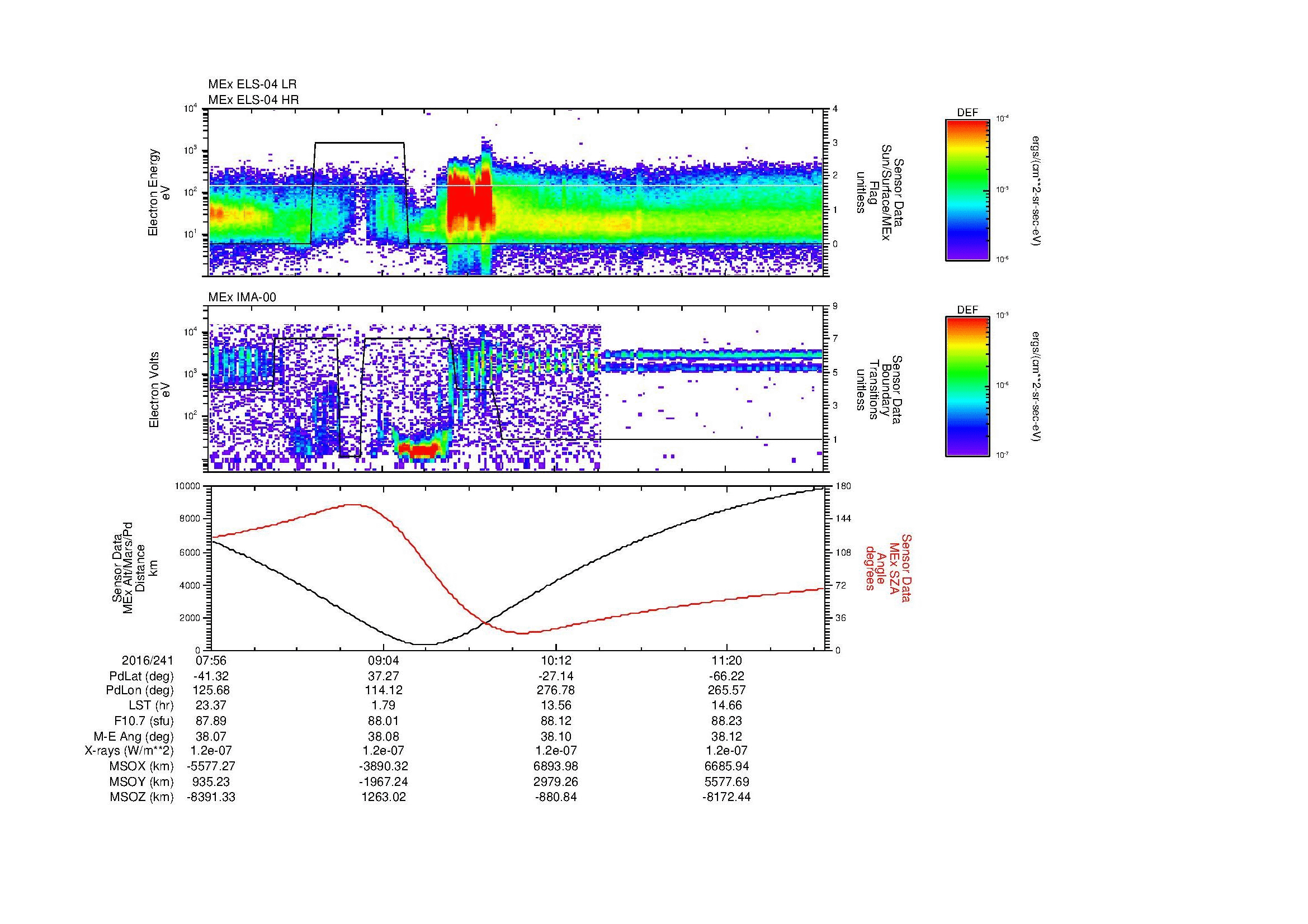1308x924 pixels.
Task: Click the 'MSOY (km)' row label
Action: (142, 781)
